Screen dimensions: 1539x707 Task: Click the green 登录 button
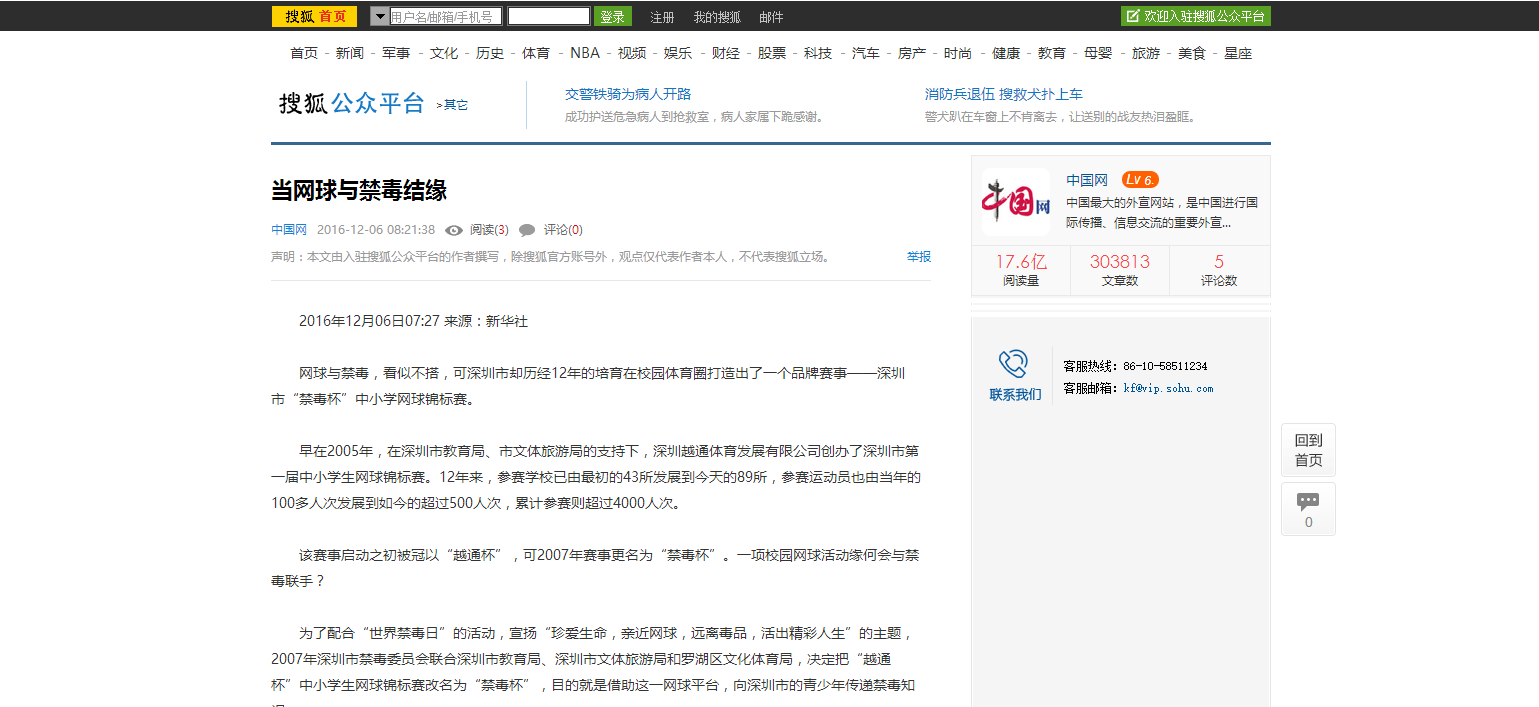(612, 16)
